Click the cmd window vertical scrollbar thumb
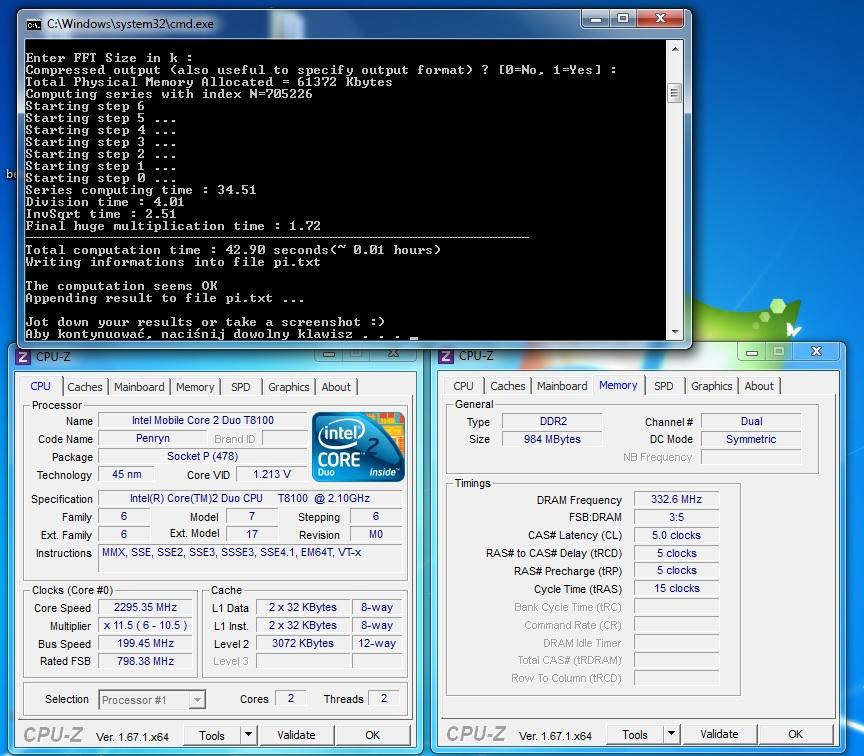This screenshot has height=756, width=864. [x=675, y=93]
